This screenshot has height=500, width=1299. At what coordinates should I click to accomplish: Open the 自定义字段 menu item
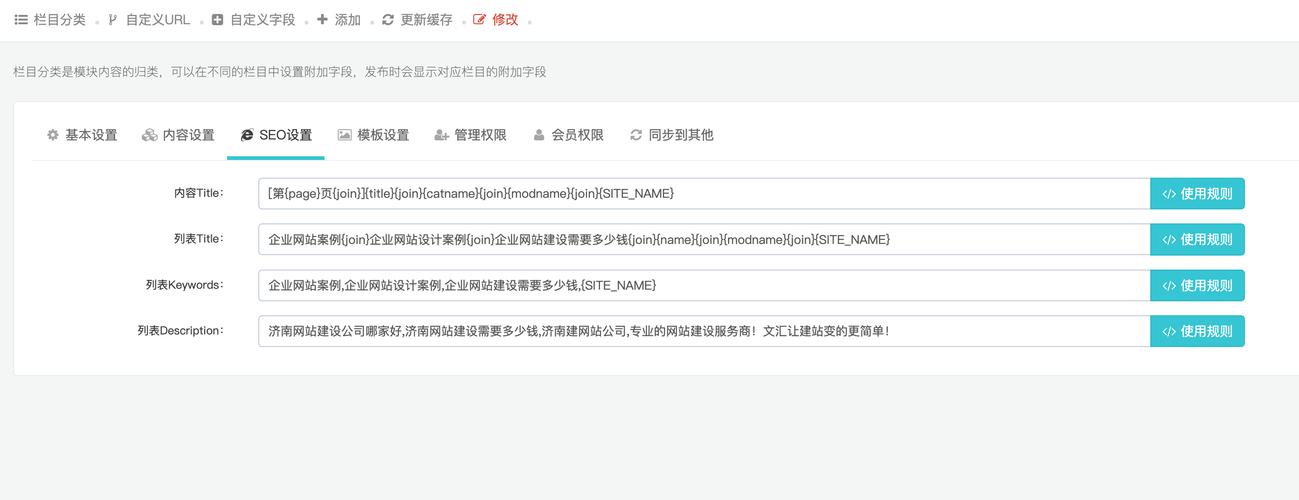254,20
